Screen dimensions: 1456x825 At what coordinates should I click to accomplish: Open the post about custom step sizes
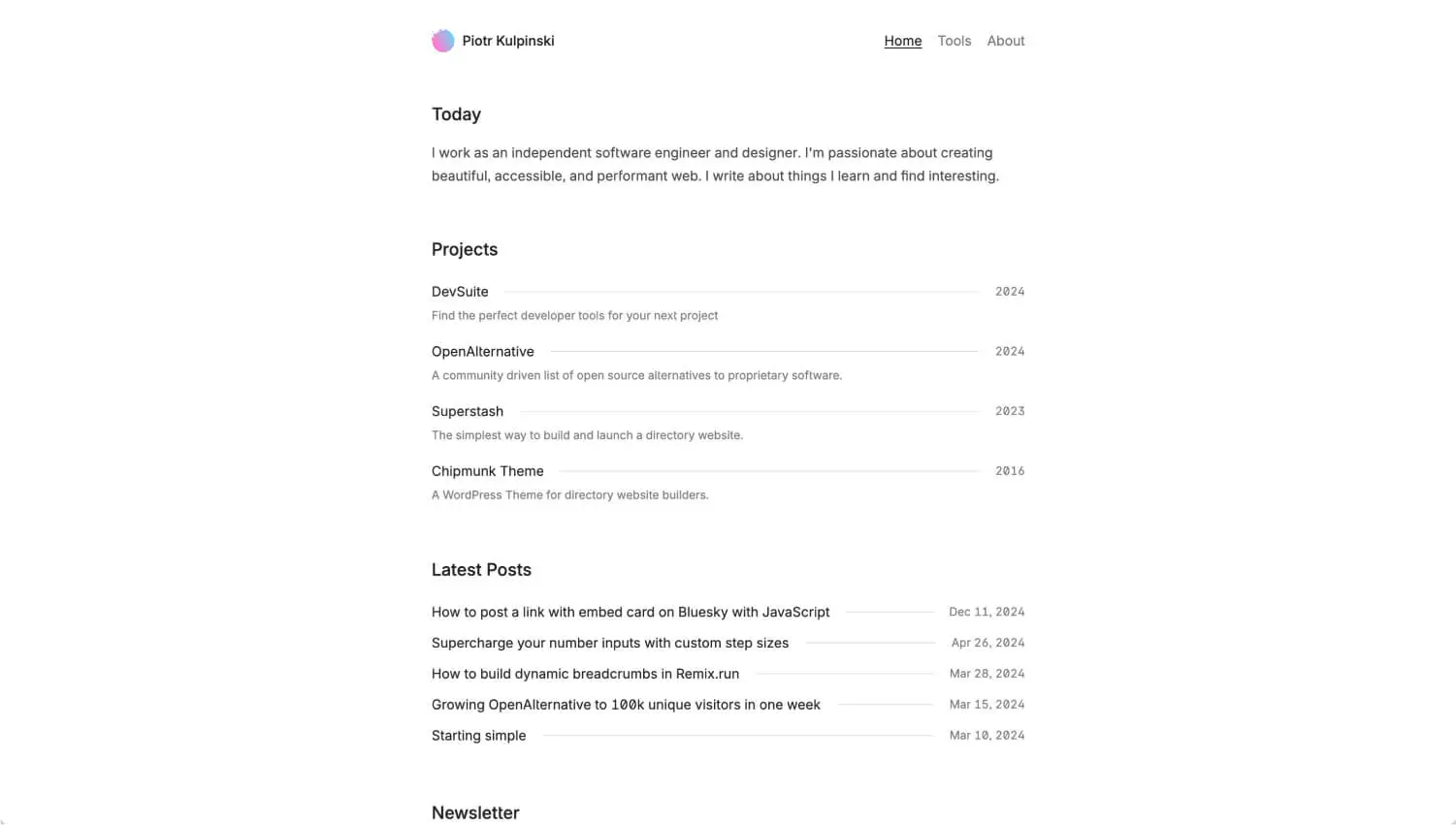pyautogui.click(x=609, y=643)
